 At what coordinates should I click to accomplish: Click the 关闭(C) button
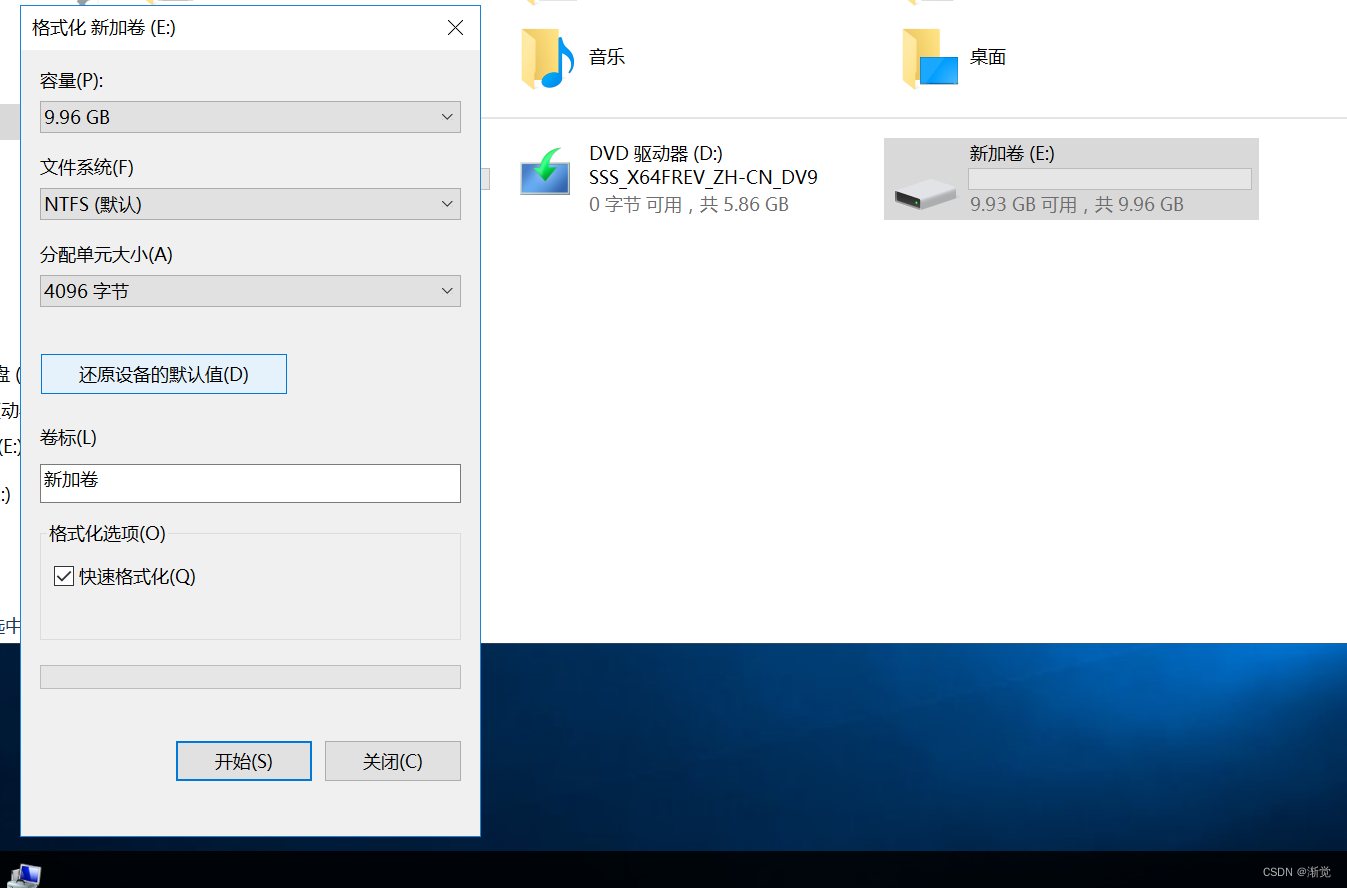pyautogui.click(x=393, y=761)
